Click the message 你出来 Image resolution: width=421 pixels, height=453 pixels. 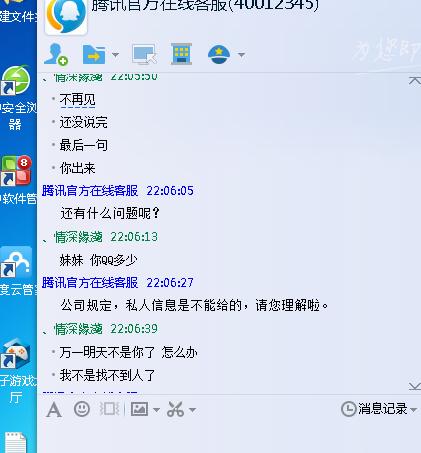[78, 168]
